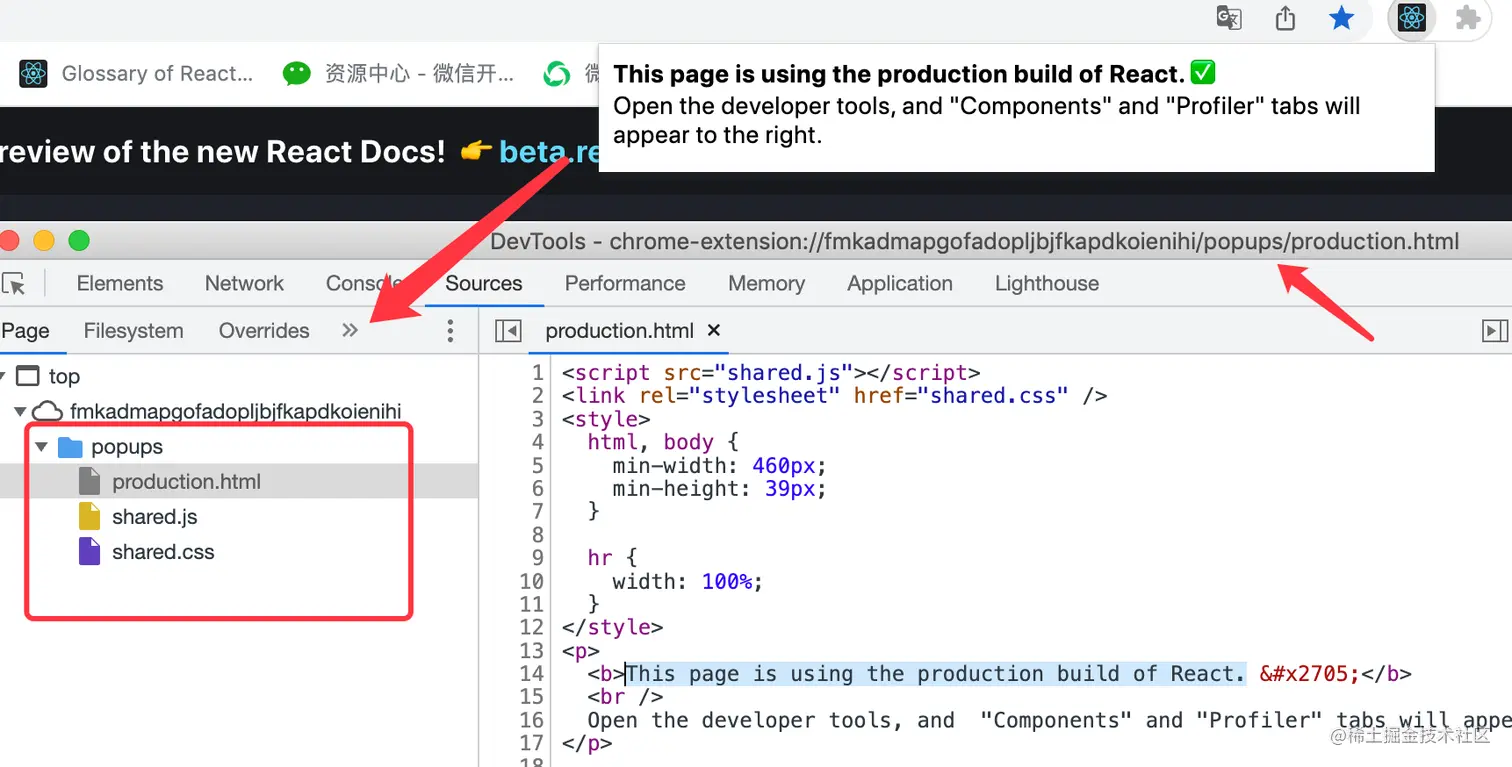1512x767 pixels.
Task: Switch to the Performance tab
Action: coord(625,283)
